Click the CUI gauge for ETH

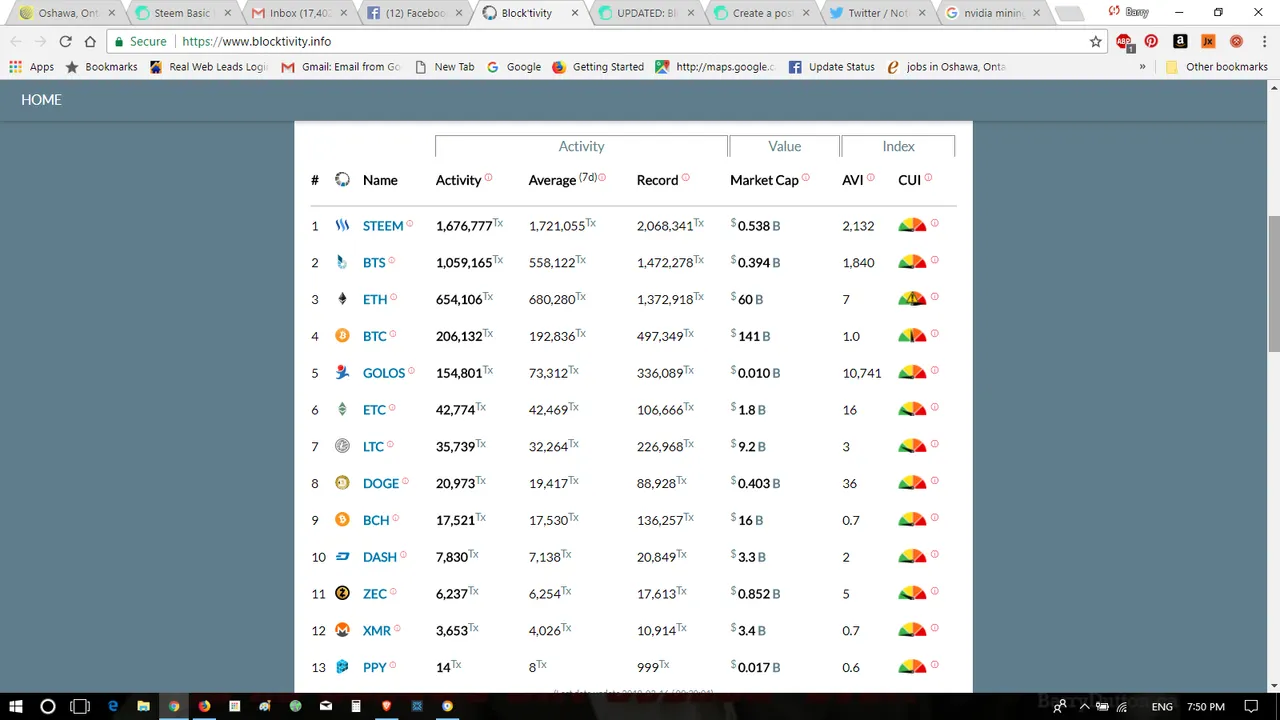pyautogui.click(x=912, y=299)
